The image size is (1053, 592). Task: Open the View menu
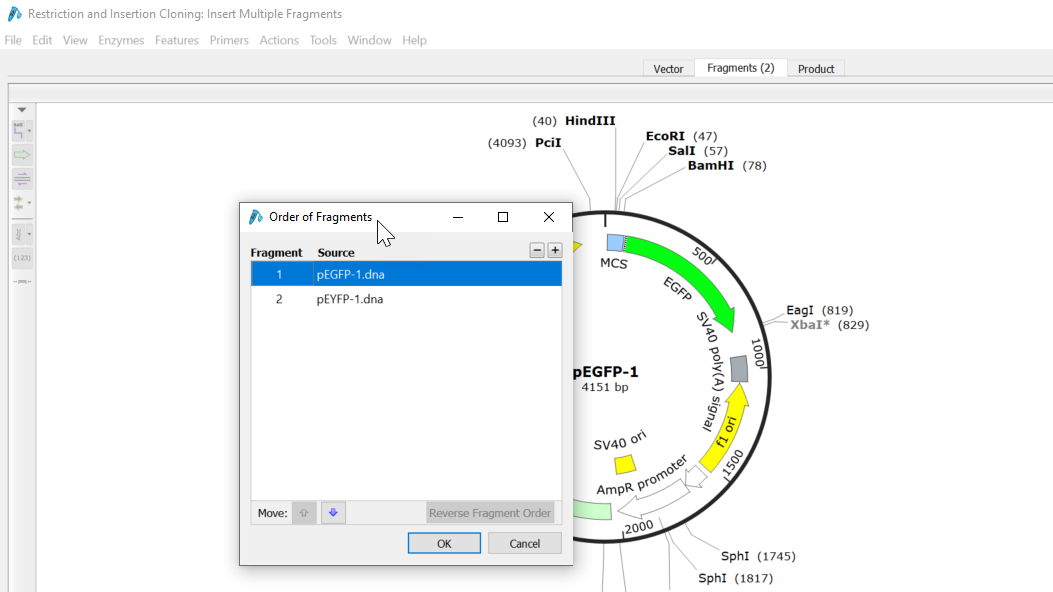click(75, 40)
